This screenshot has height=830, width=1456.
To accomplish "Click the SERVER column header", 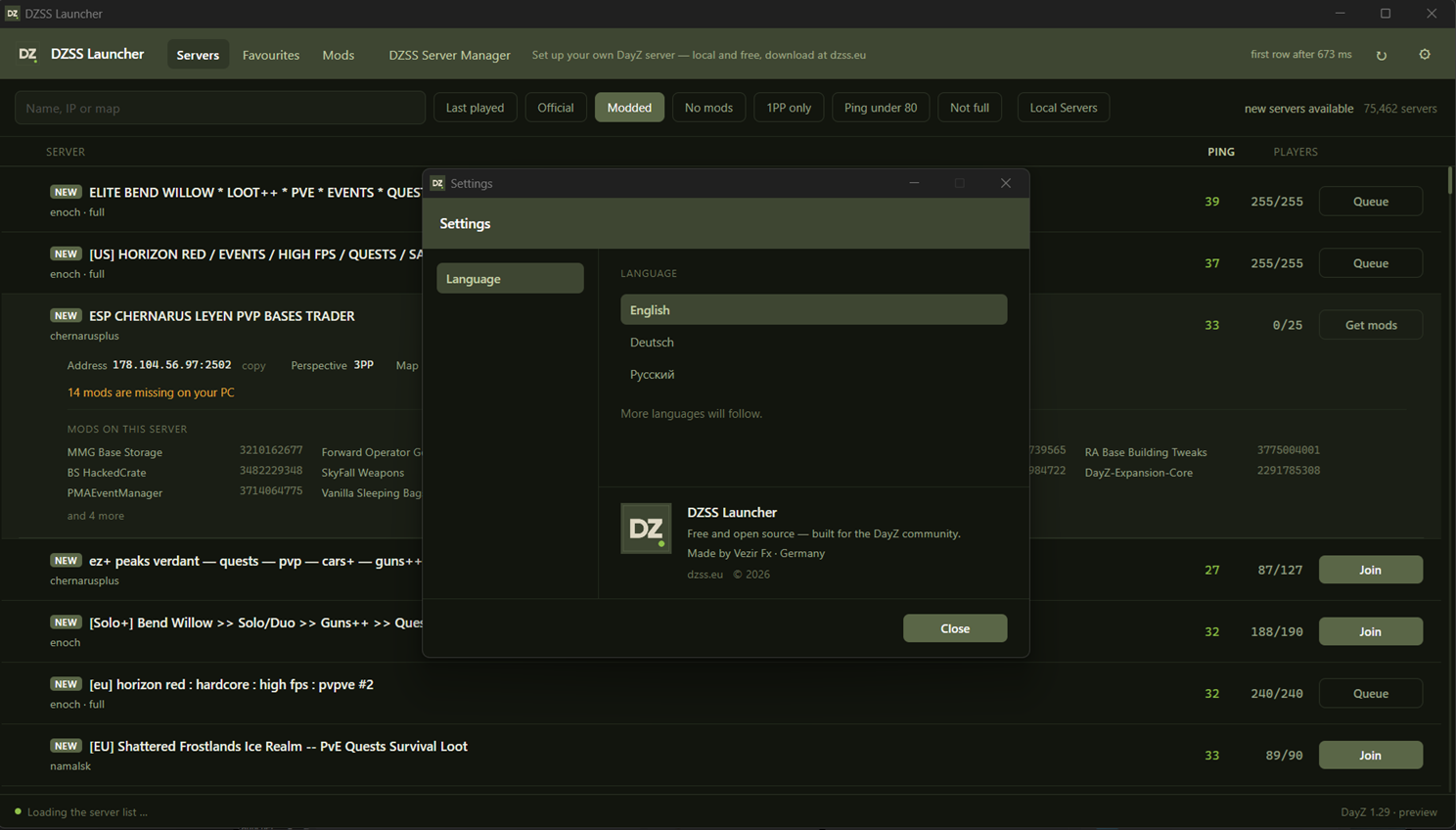I will [66, 152].
